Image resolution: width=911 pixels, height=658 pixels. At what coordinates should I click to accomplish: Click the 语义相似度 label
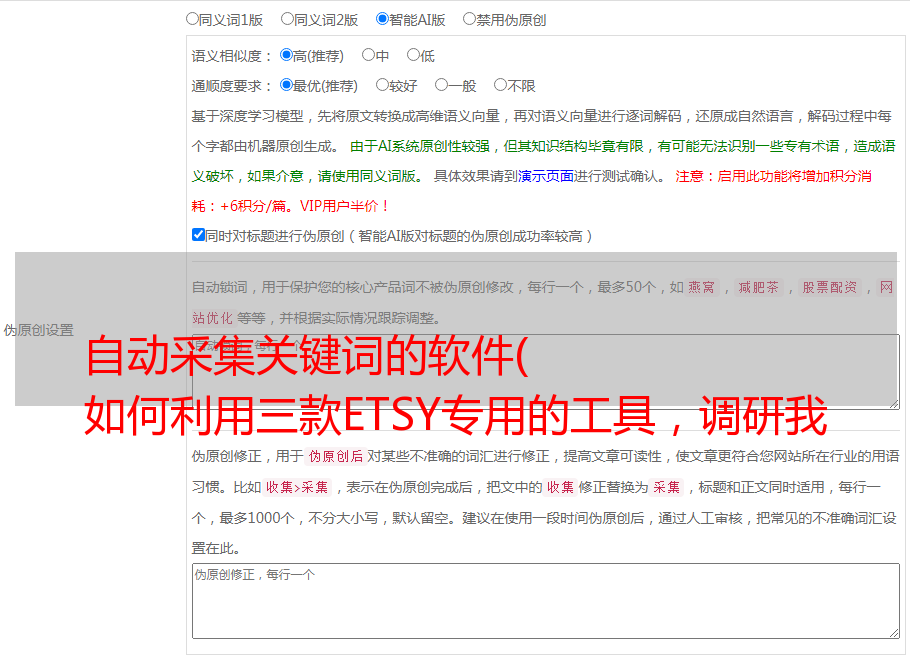pos(232,56)
